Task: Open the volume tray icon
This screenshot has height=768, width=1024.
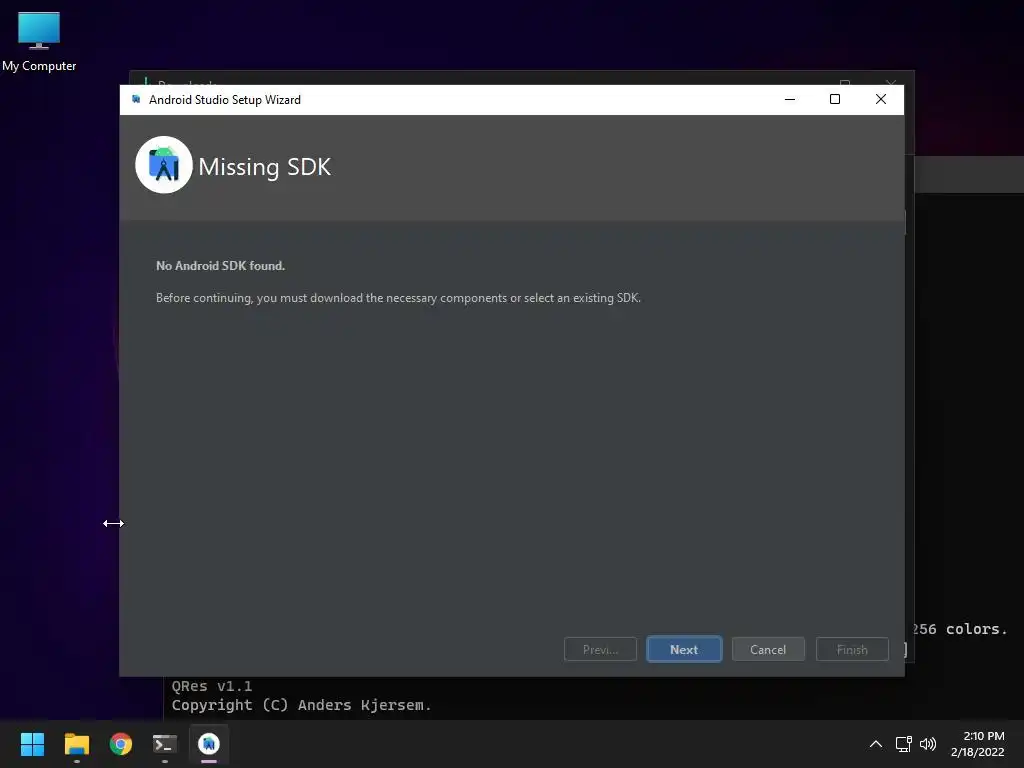Action: click(927, 744)
